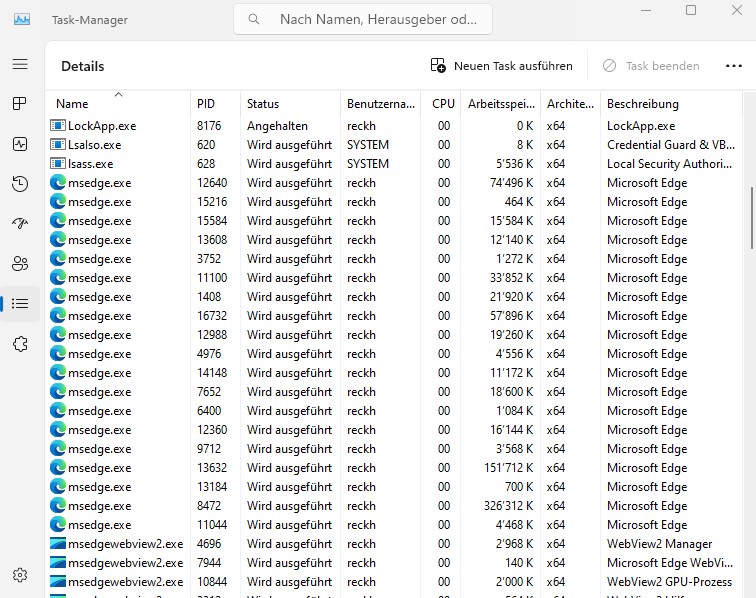This screenshot has width=756, height=598.
Task: Select msedge.exe row with PID 15584
Action: 394,221
